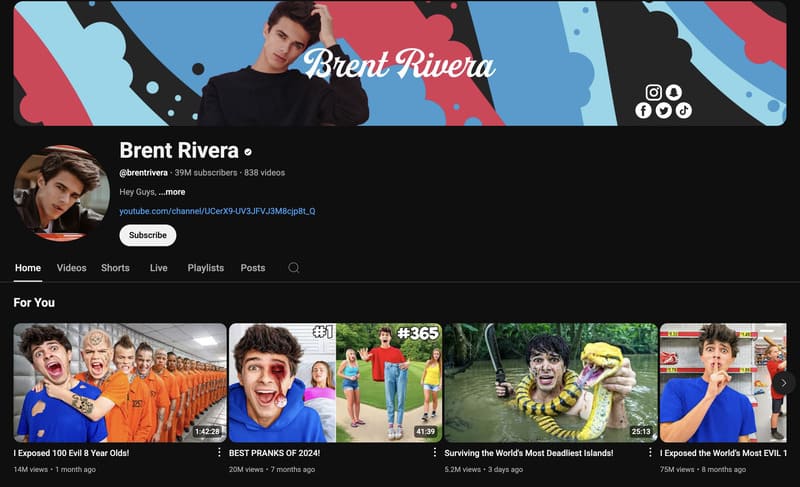
Task: Go to the Posts tab
Action: point(253,268)
